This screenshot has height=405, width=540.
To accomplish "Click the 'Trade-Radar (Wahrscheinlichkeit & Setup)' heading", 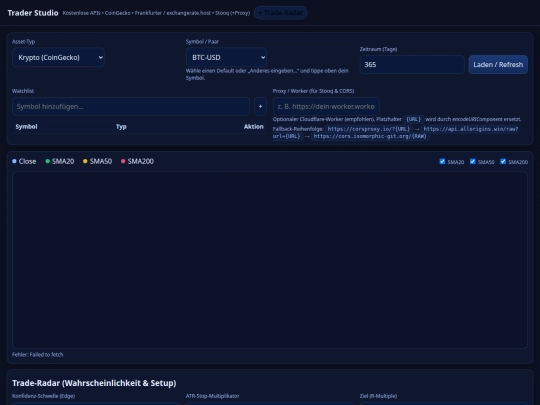I will tap(94, 383).
